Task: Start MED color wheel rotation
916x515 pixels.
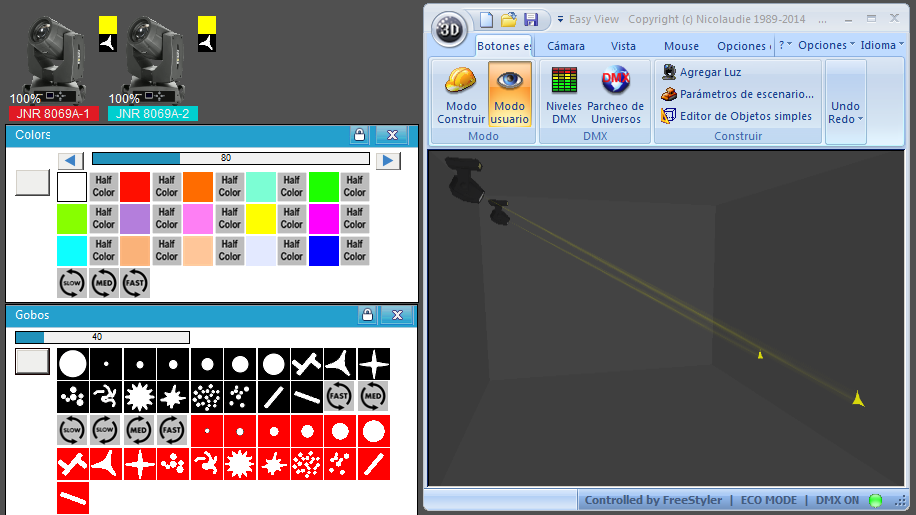Action: coord(103,283)
